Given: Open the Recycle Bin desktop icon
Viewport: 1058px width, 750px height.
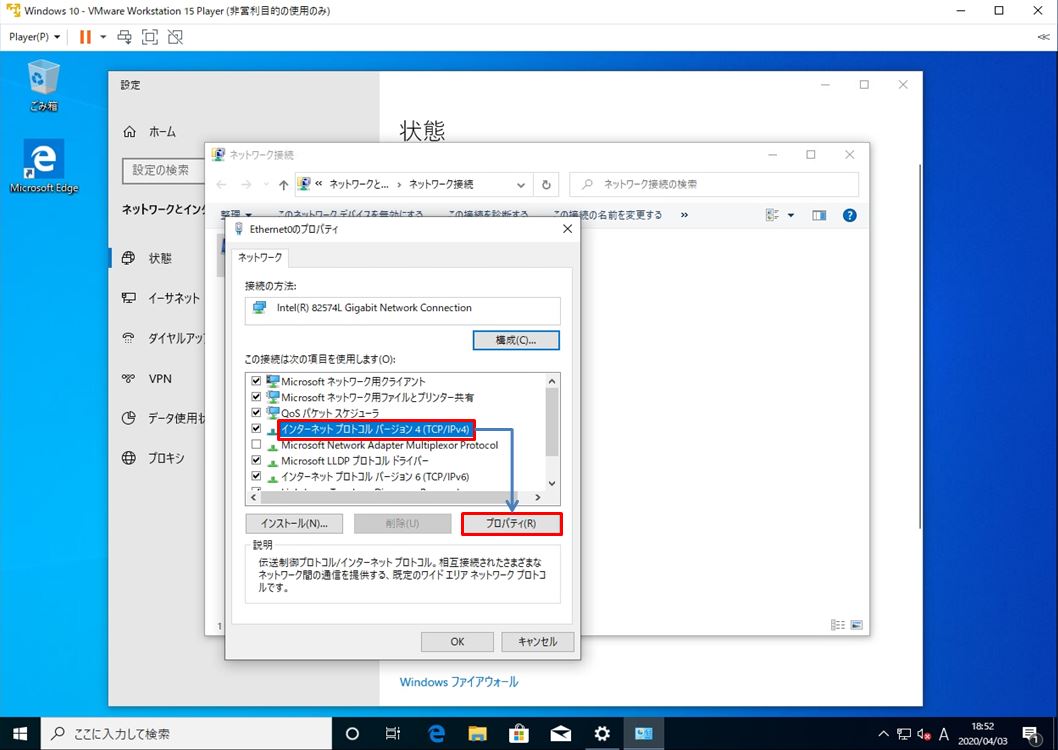Looking at the screenshot, I should (x=44, y=86).
